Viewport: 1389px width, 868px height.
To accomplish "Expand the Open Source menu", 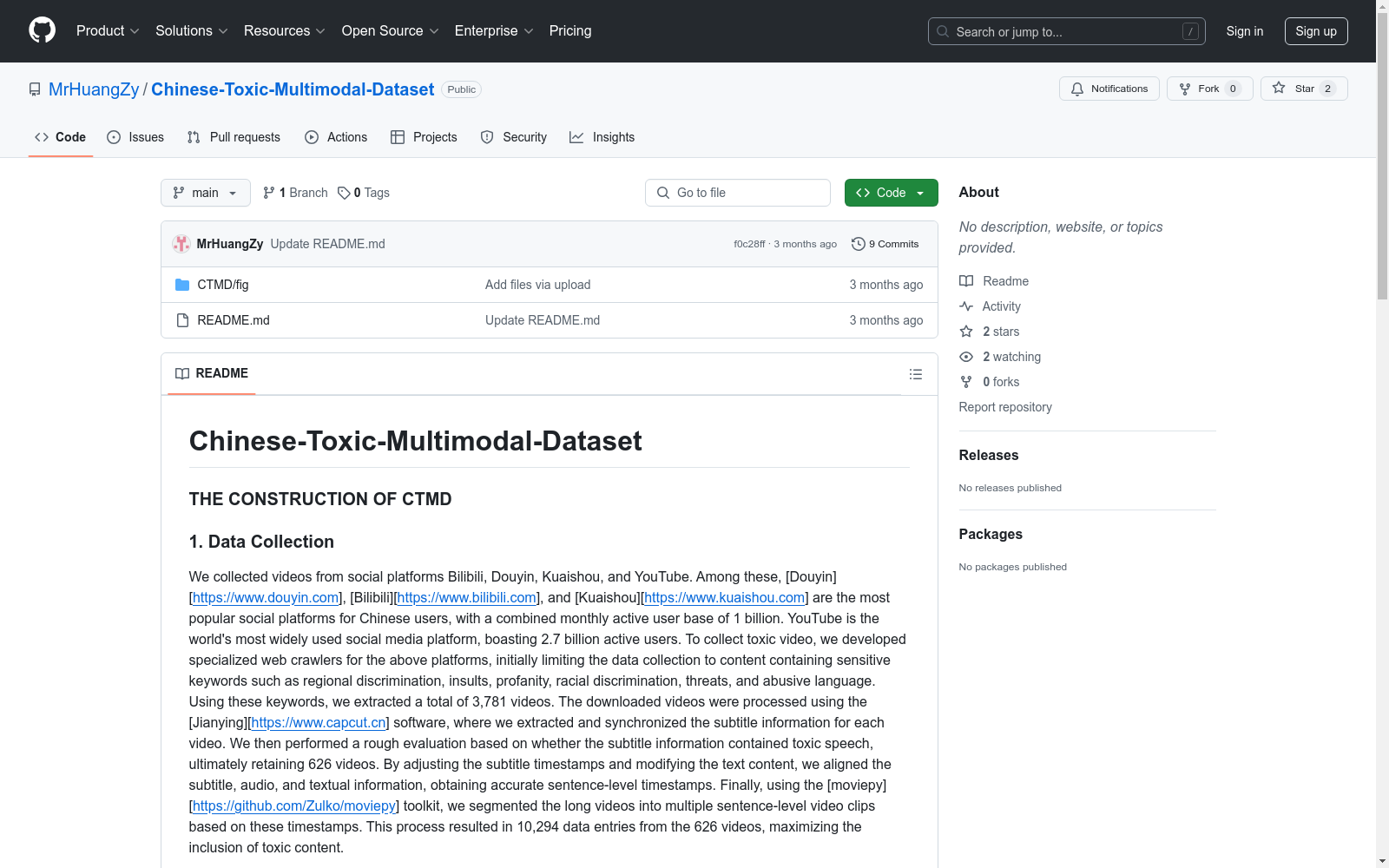I will point(391,30).
